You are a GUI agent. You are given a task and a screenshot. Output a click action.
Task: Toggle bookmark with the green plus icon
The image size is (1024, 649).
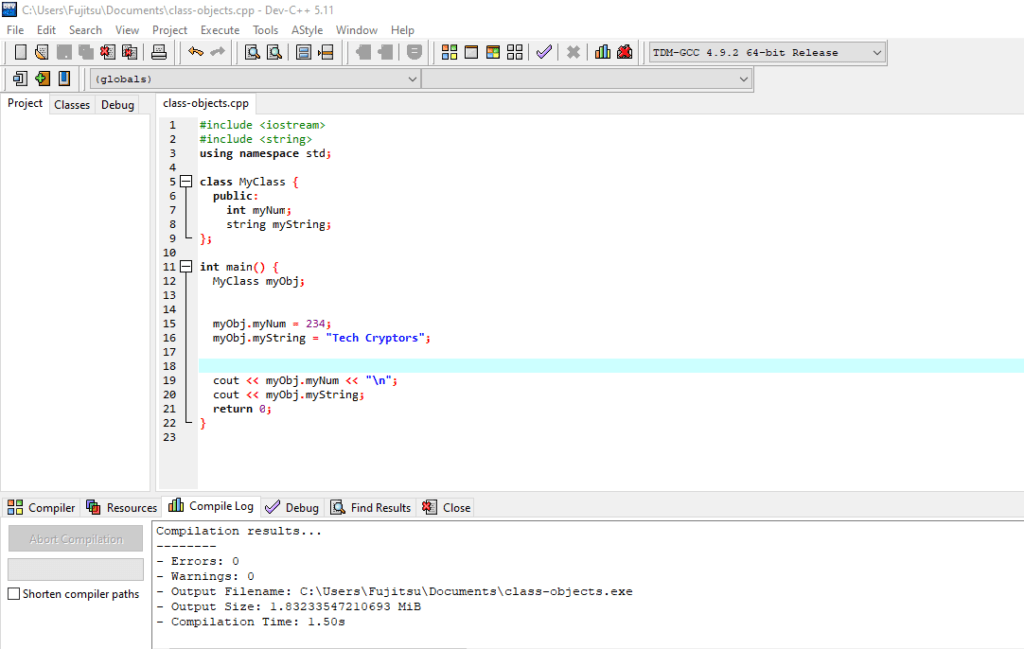coord(42,78)
